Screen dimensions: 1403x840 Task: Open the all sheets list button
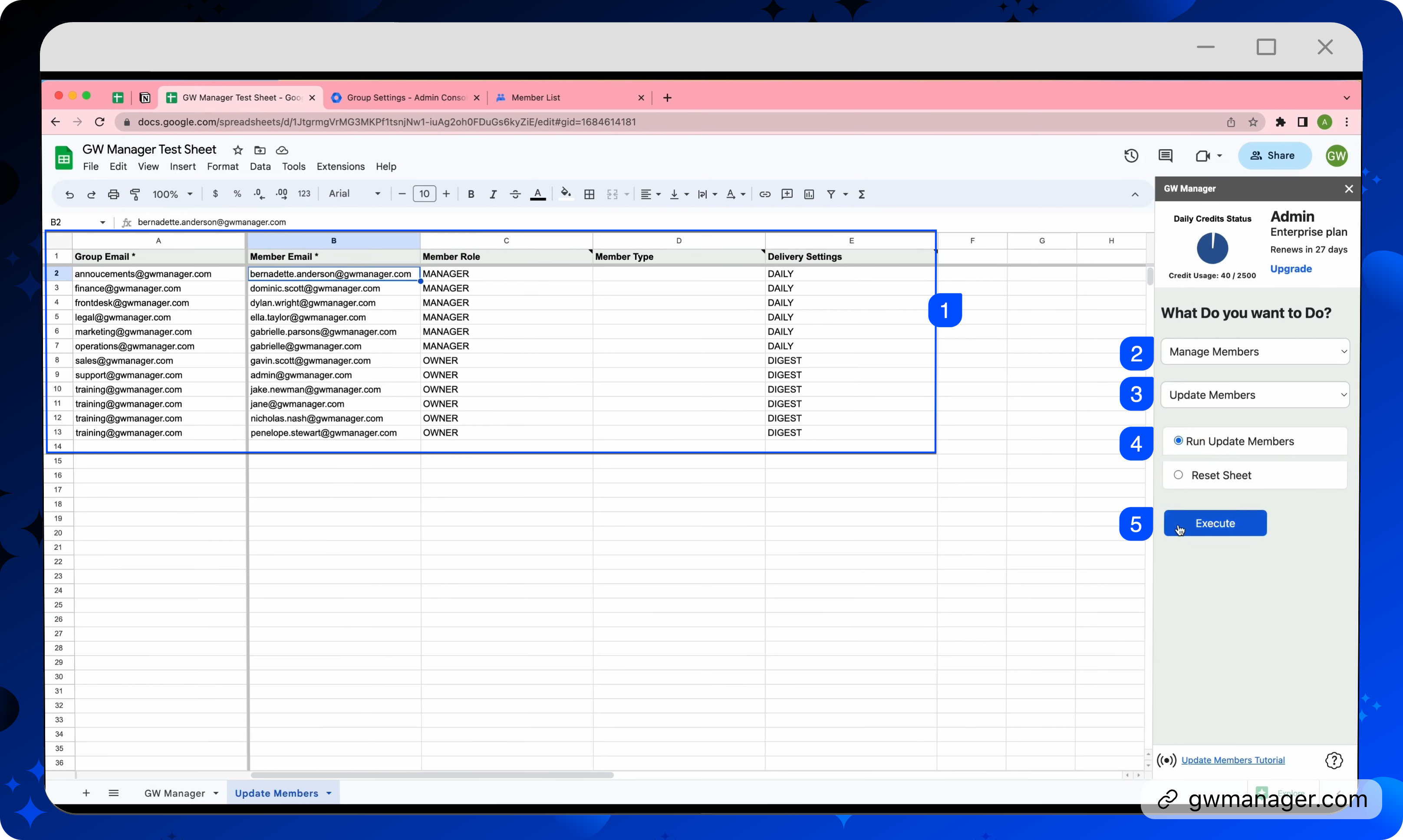[114, 793]
